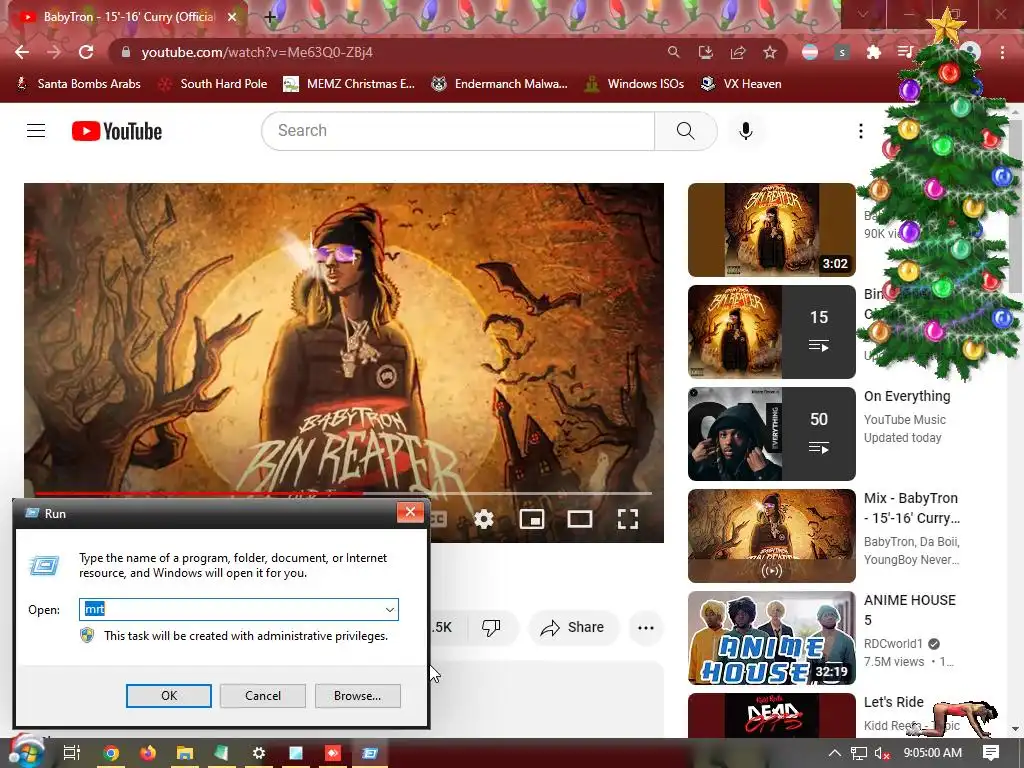Open video settings gear icon
Viewport: 1024px width, 768px height.
(483, 519)
